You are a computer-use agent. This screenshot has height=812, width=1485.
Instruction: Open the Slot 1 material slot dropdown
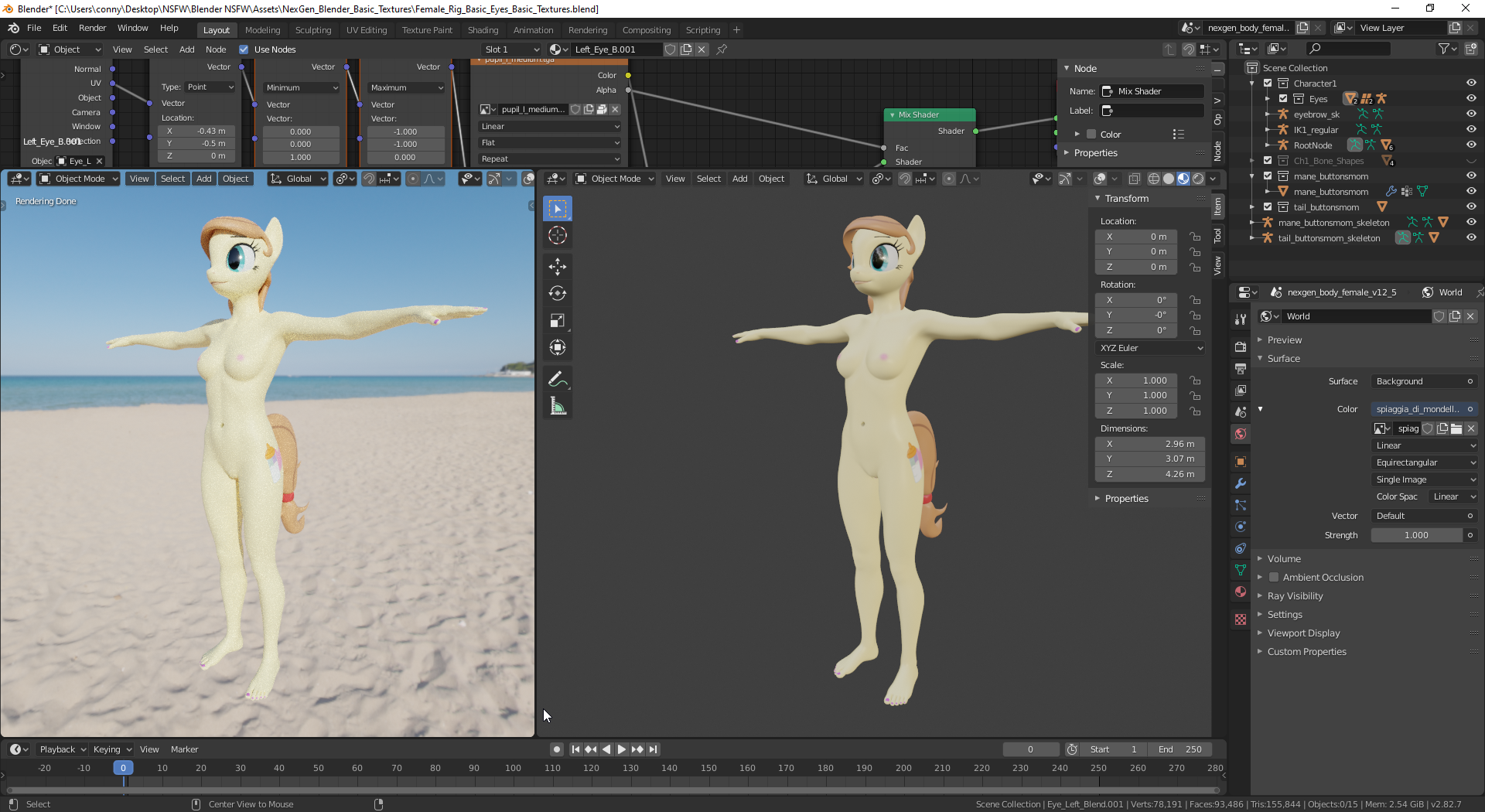511,49
